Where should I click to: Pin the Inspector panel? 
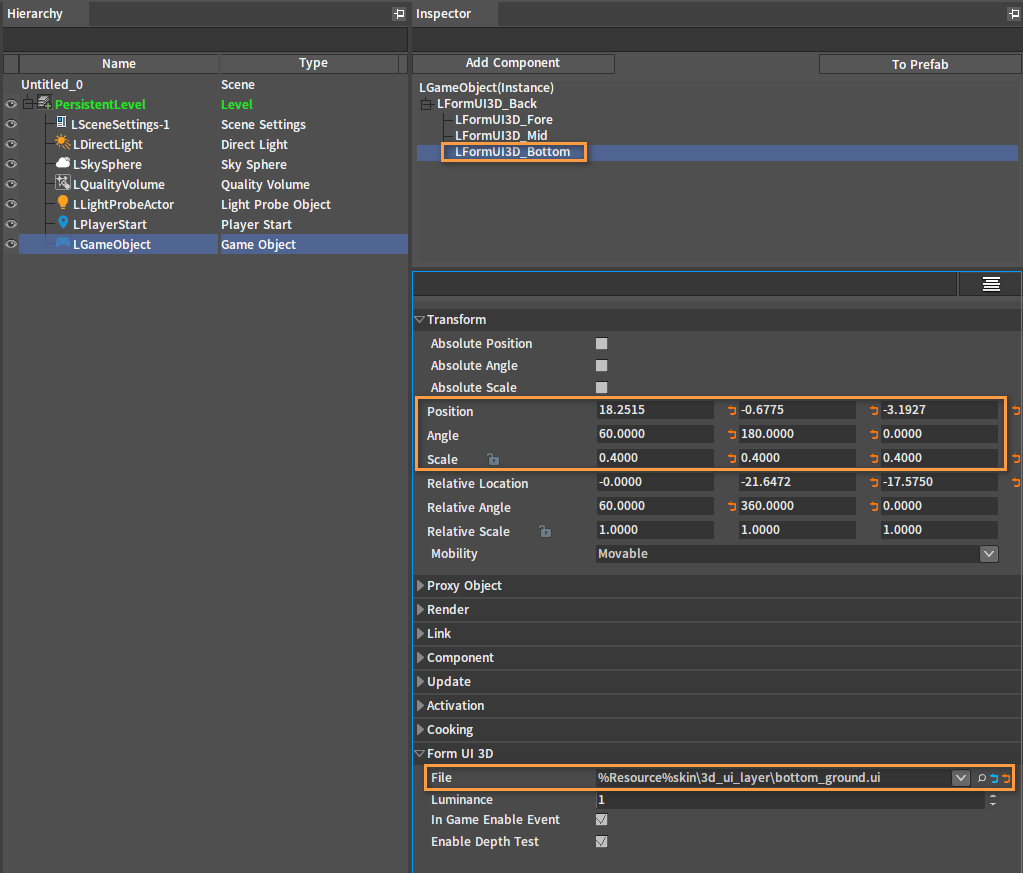[x=1013, y=14]
